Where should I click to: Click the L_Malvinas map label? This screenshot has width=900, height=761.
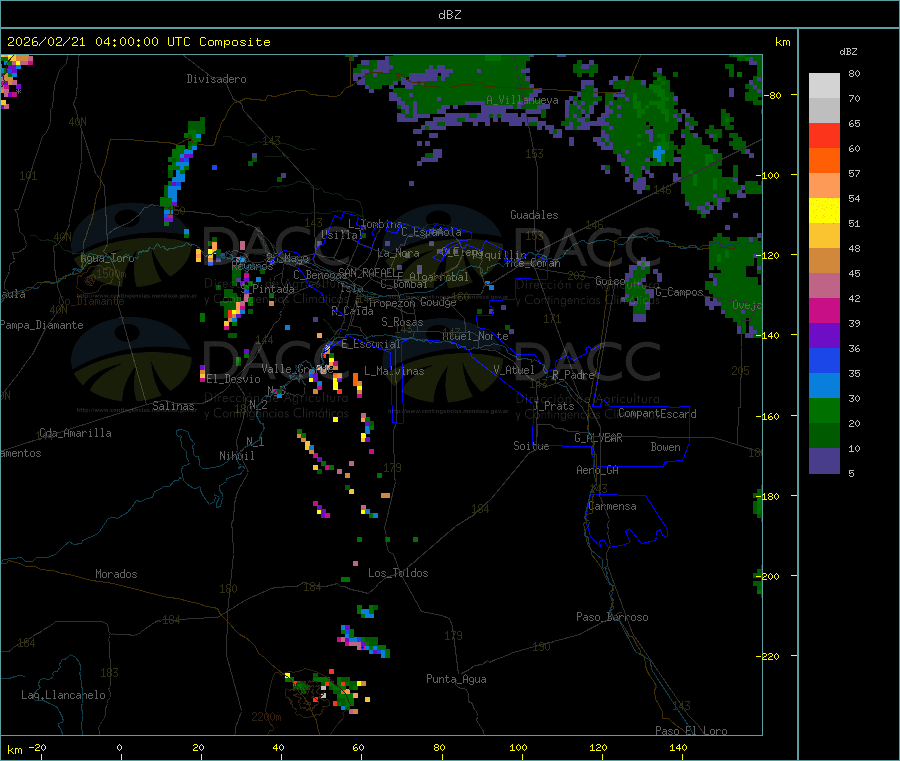tap(394, 371)
